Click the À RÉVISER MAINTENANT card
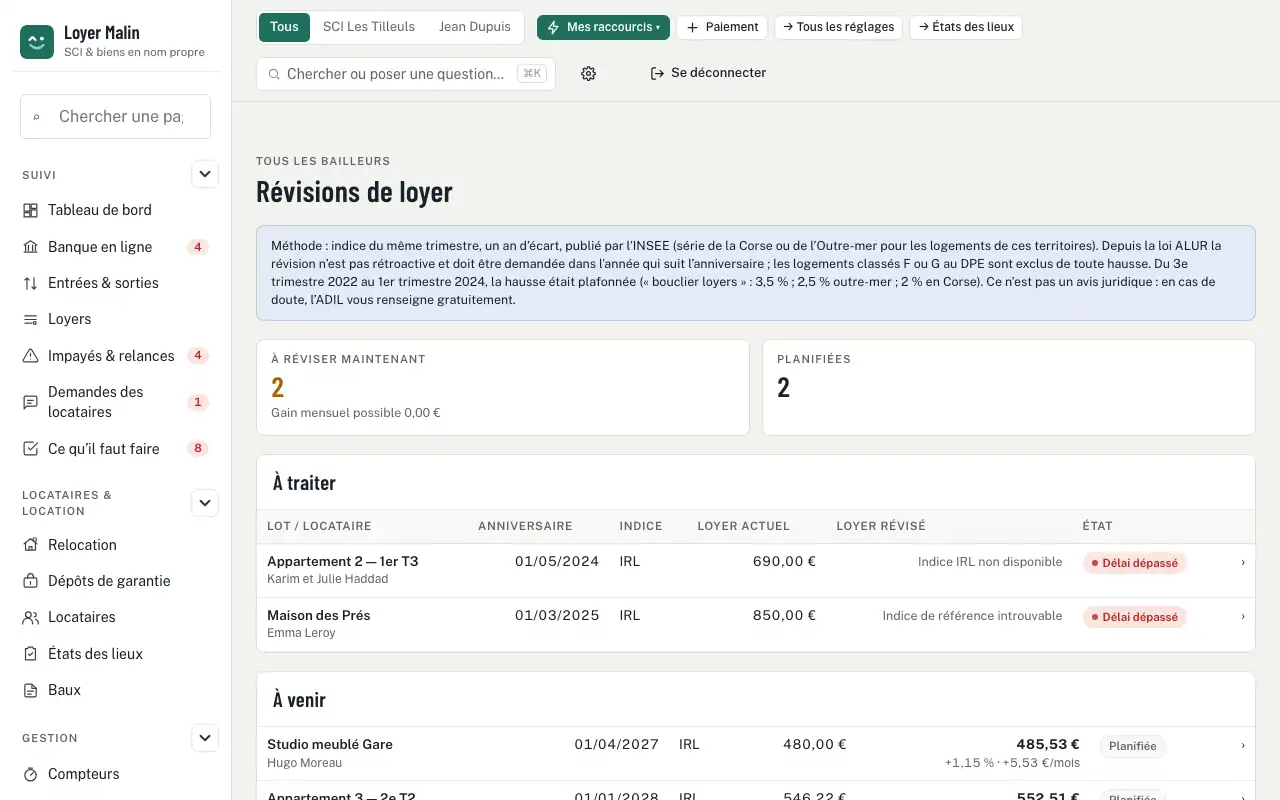1280x800 pixels. (x=503, y=387)
